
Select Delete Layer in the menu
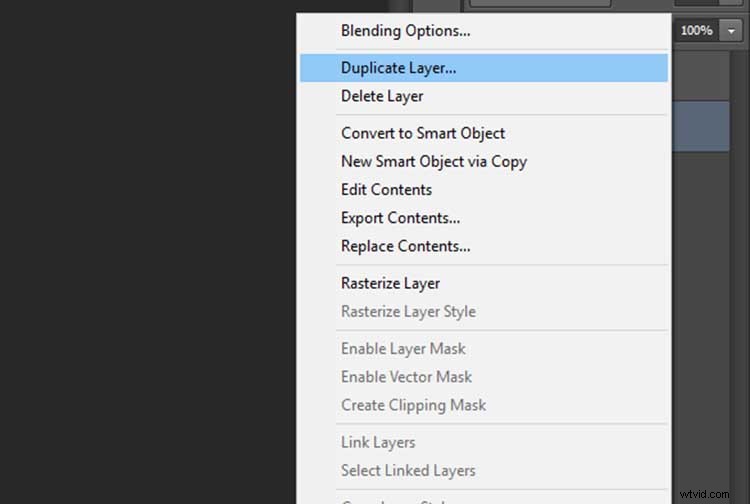[x=382, y=96]
